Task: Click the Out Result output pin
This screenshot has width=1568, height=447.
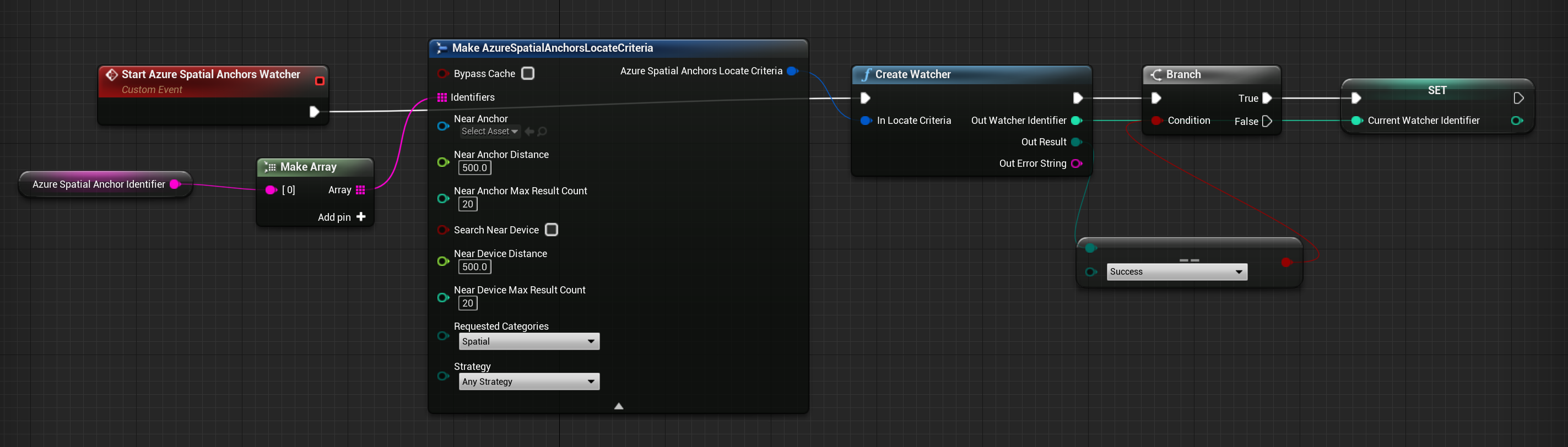Action: point(1076,143)
